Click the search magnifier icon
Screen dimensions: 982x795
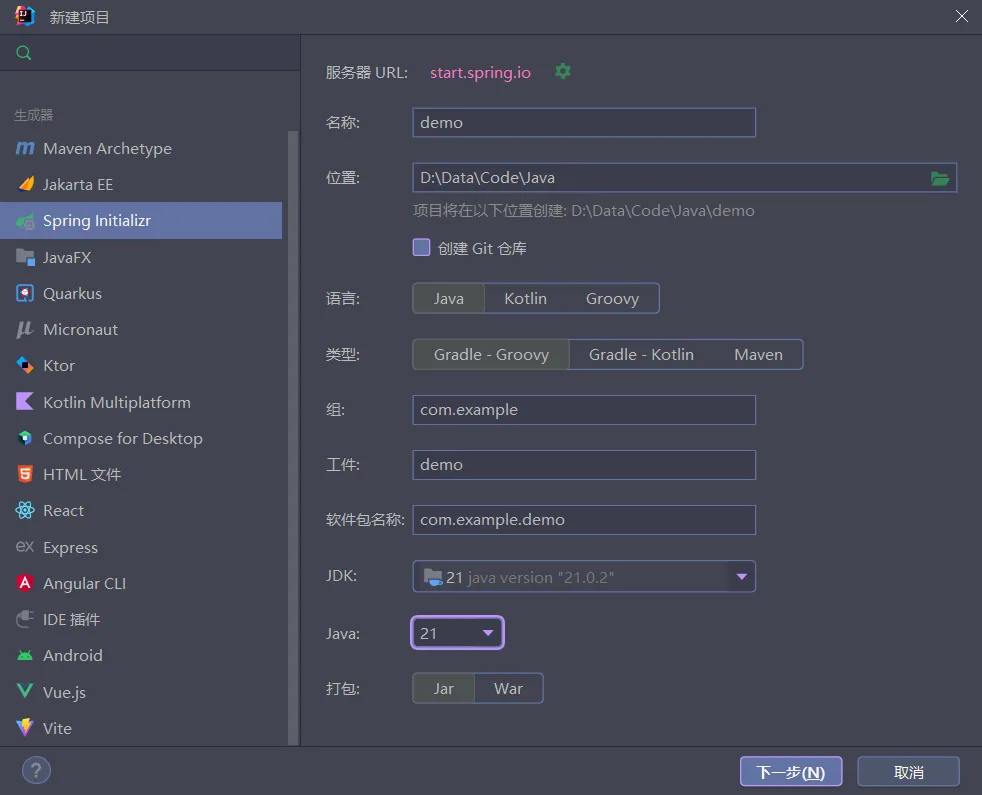[24, 53]
